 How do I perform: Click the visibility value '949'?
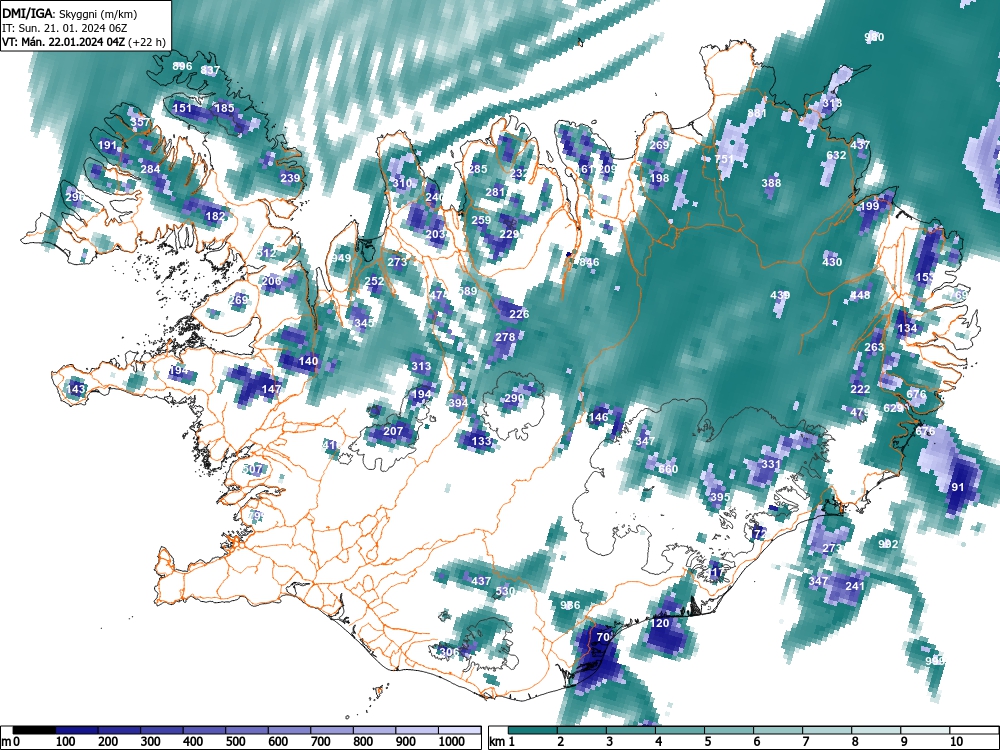(x=341, y=258)
